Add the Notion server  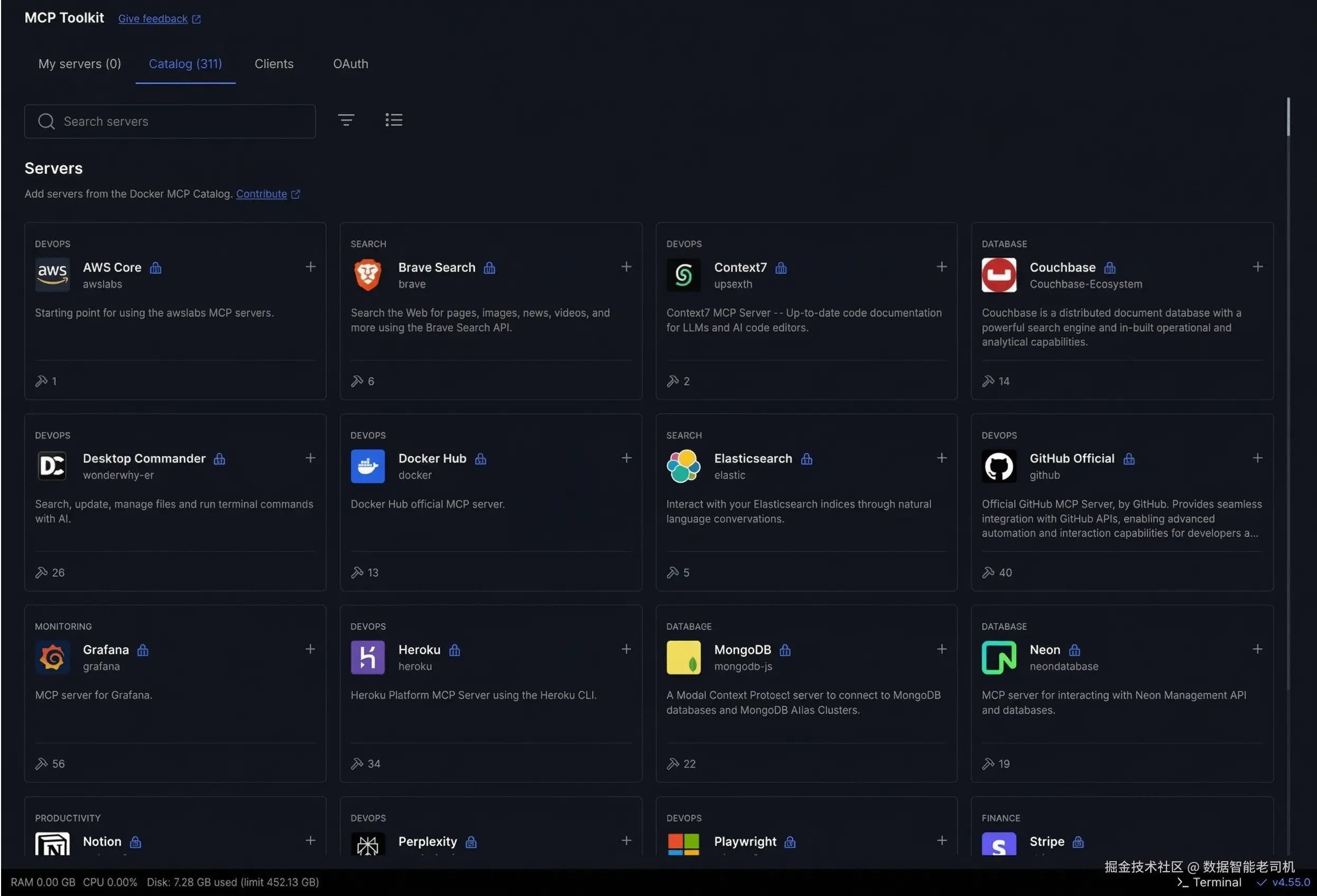click(311, 841)
